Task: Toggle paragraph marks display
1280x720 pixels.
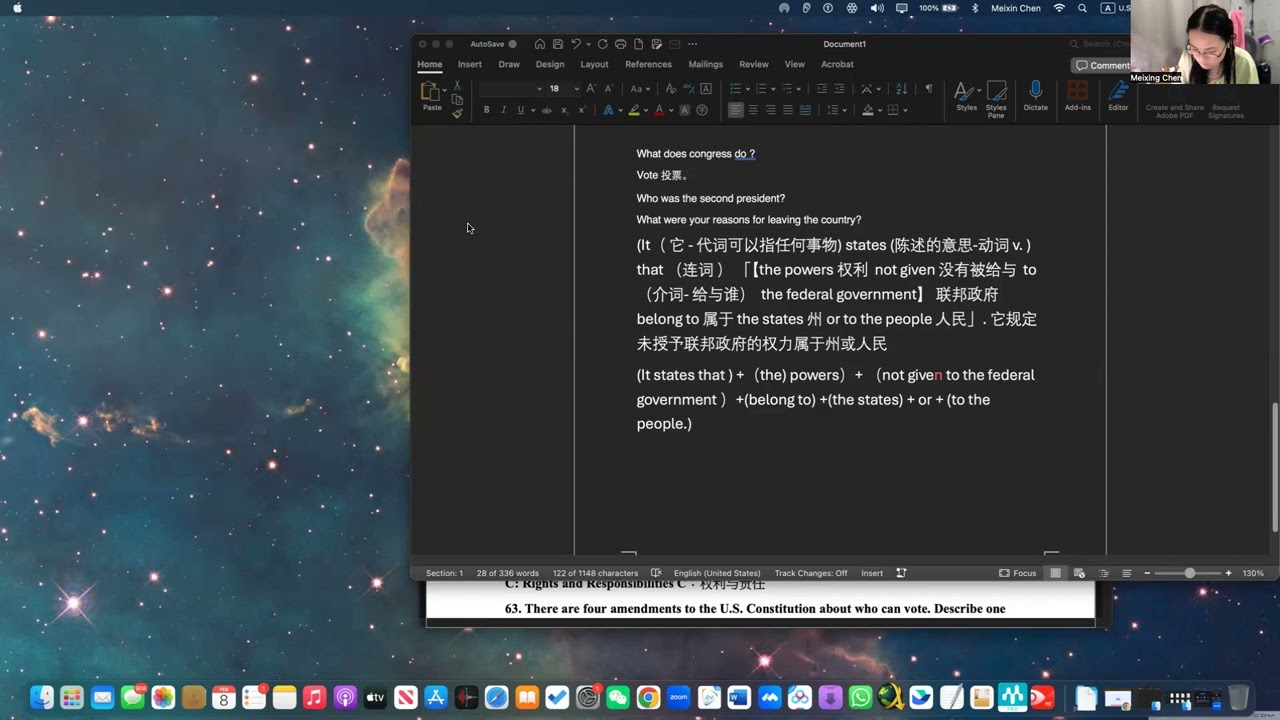Action: point(929,88)
